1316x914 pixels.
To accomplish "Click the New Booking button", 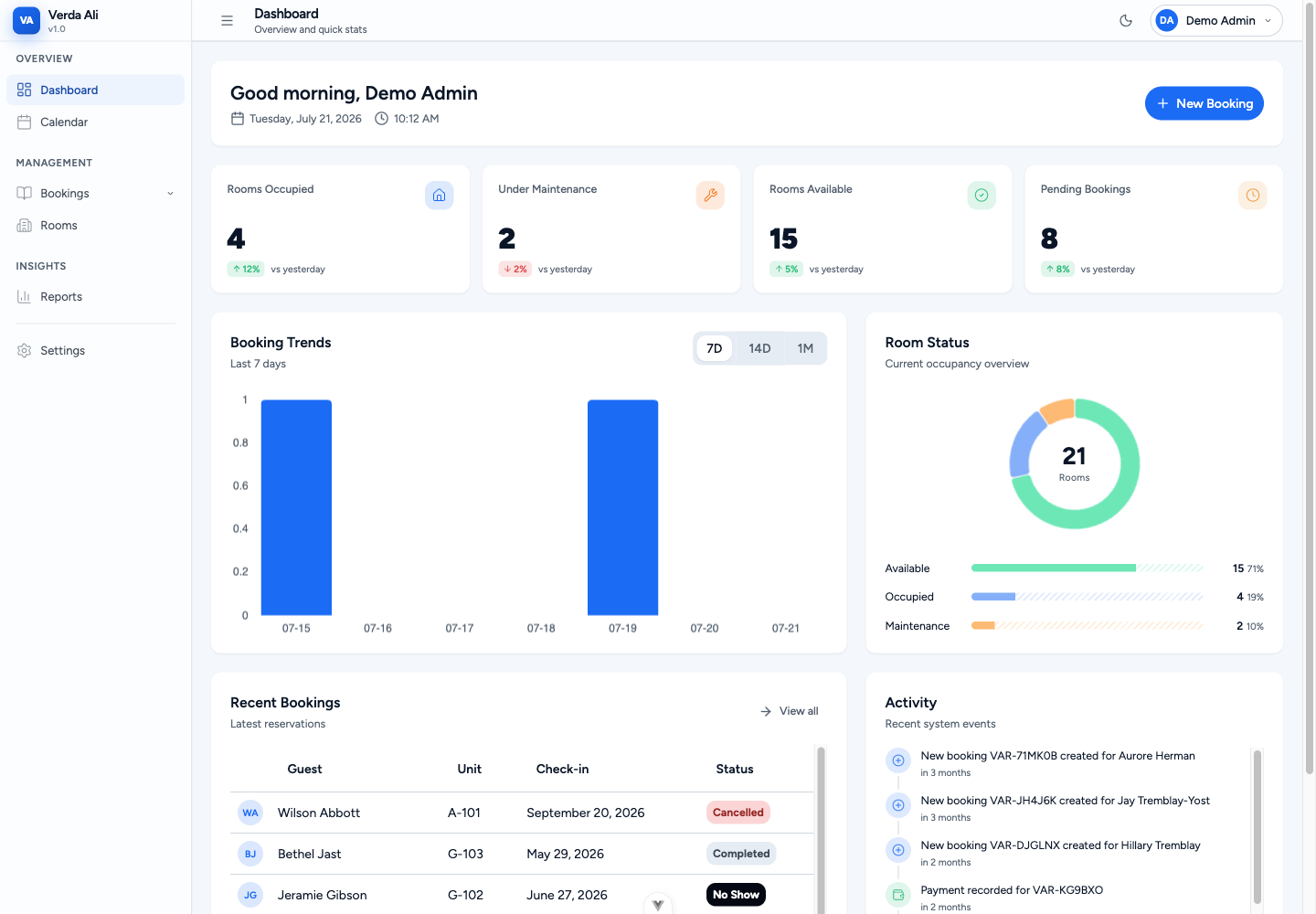I will tap(1204, 103).
